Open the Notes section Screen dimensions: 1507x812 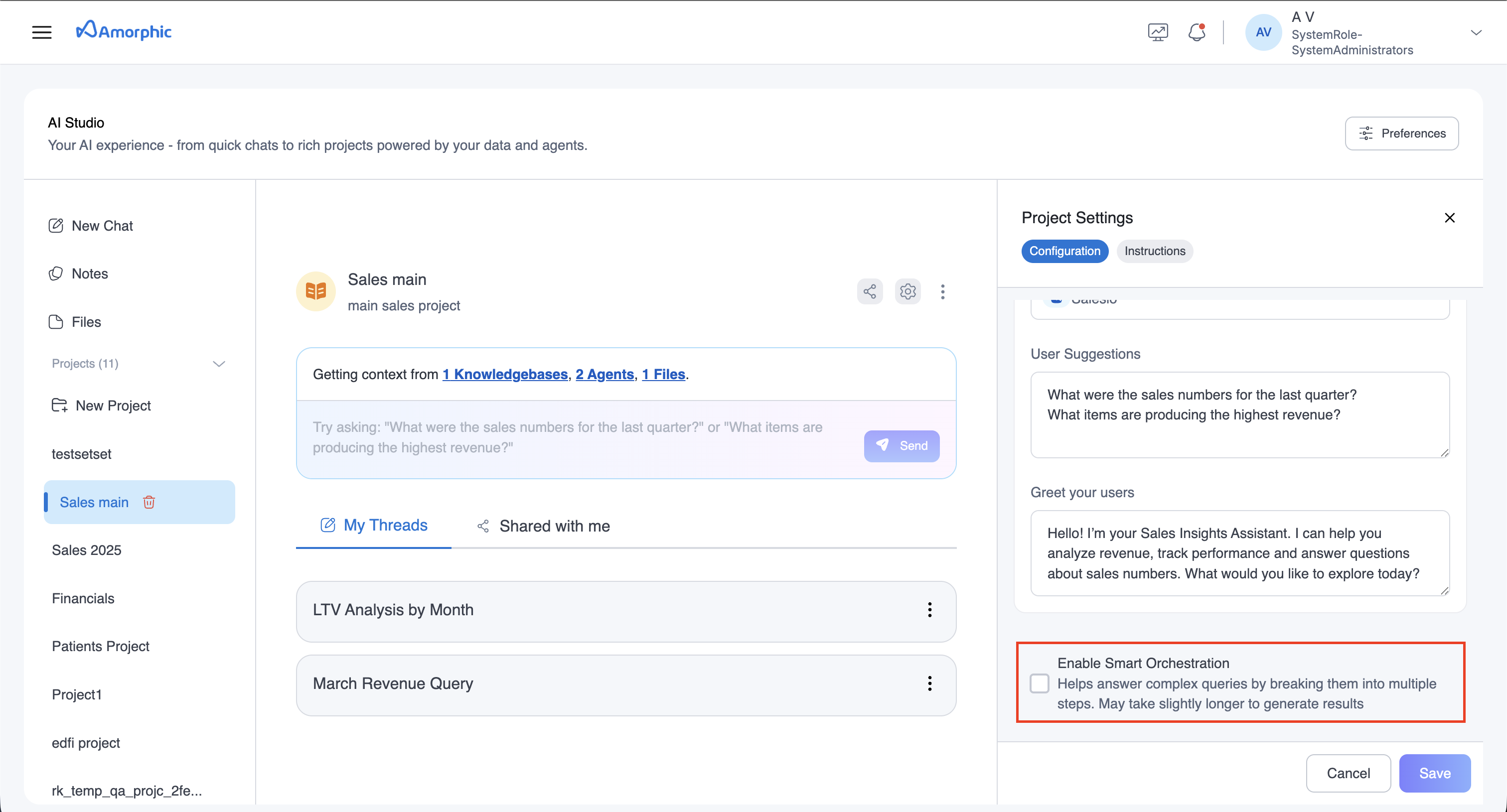click(90, 273)
